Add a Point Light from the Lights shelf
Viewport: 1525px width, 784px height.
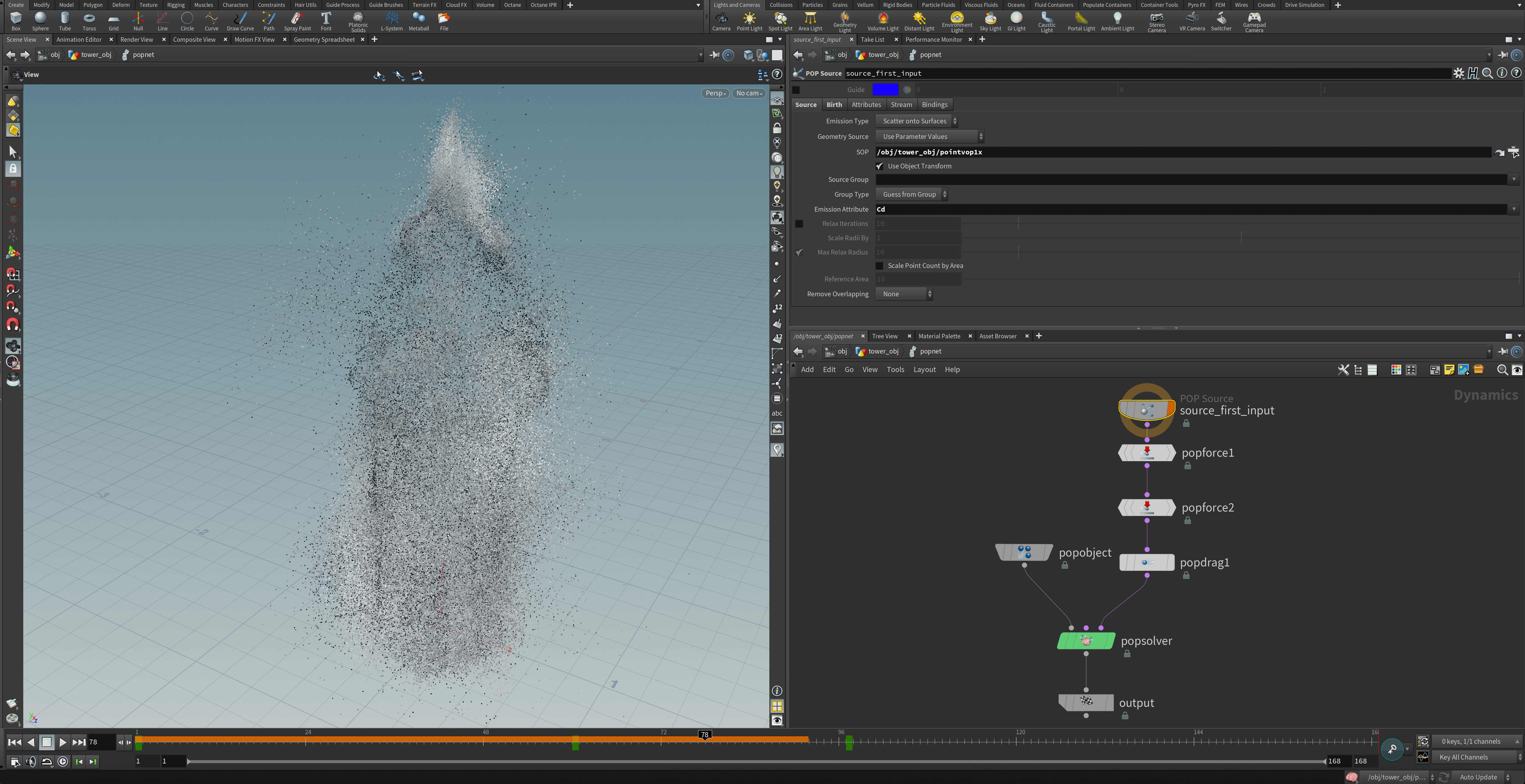coord(749,21)
